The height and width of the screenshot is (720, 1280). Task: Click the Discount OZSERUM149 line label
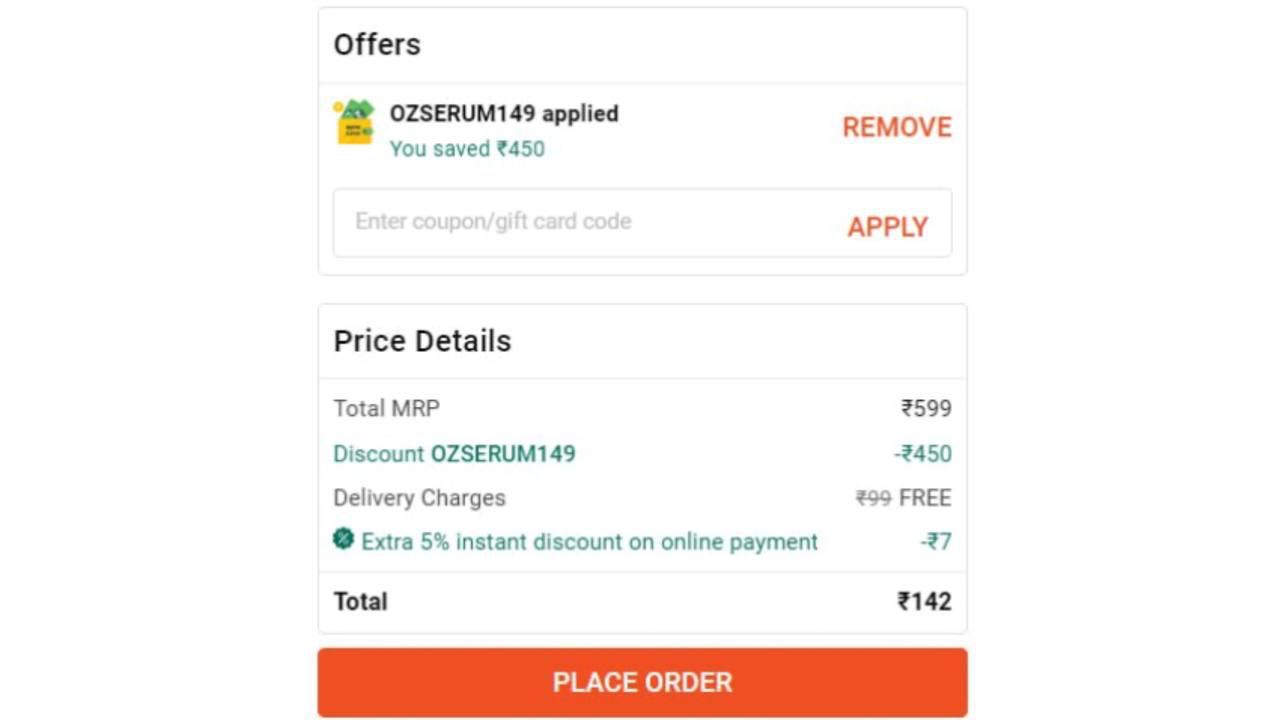(x=454, y=454)
